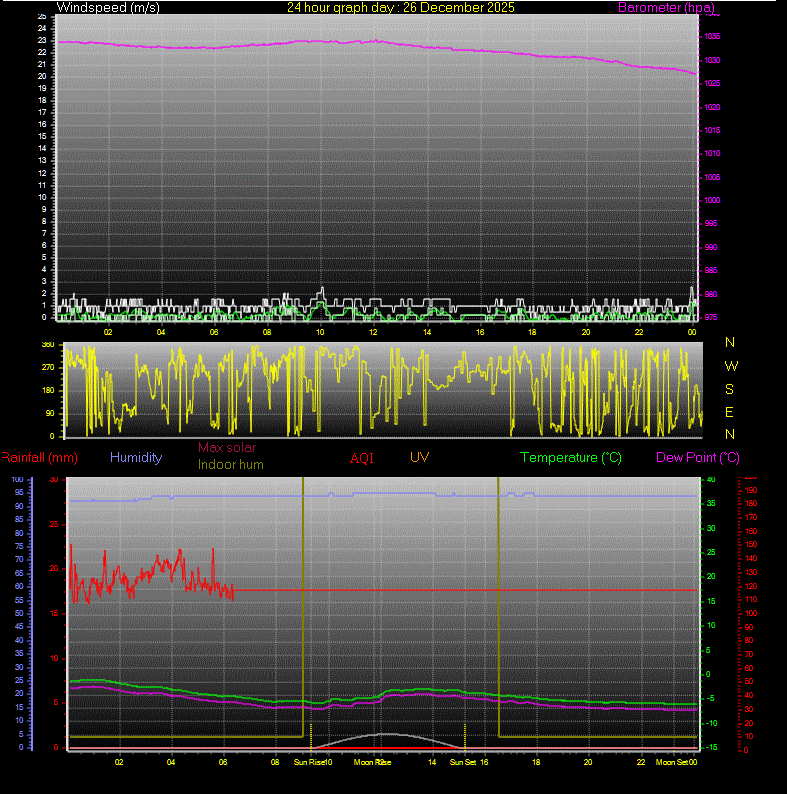This screenshot has width=787, height=794.
Task: Click the '190' AQI axis value
Action: [x=751, y=491]
